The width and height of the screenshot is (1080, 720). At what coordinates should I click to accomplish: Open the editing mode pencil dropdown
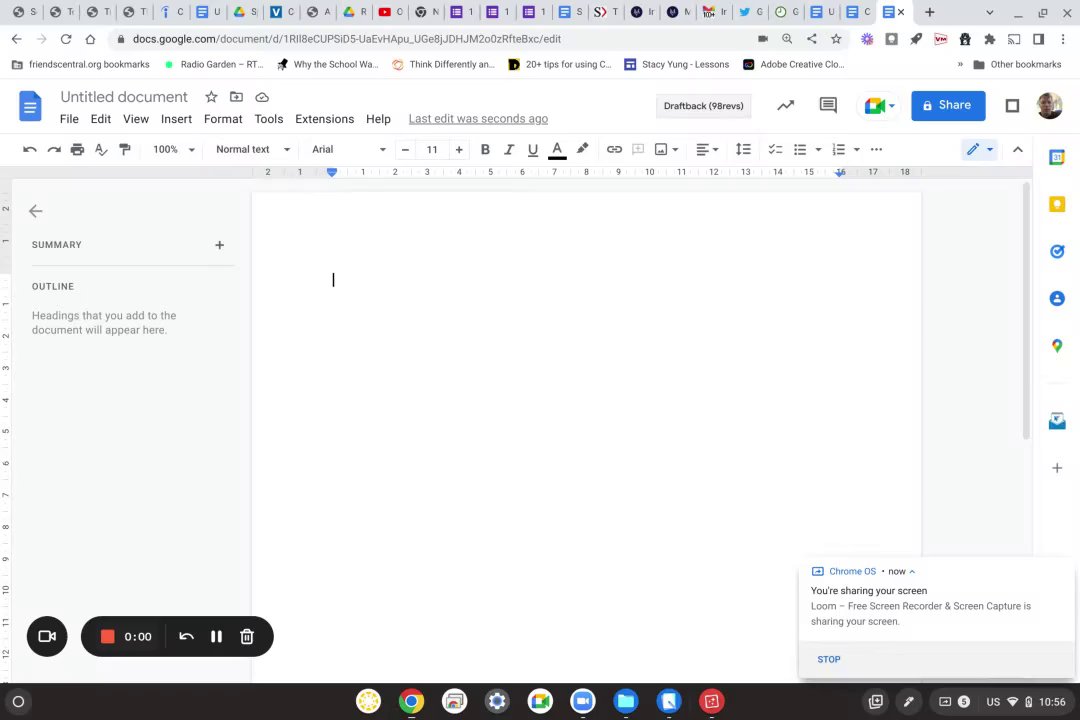(979, 150)
